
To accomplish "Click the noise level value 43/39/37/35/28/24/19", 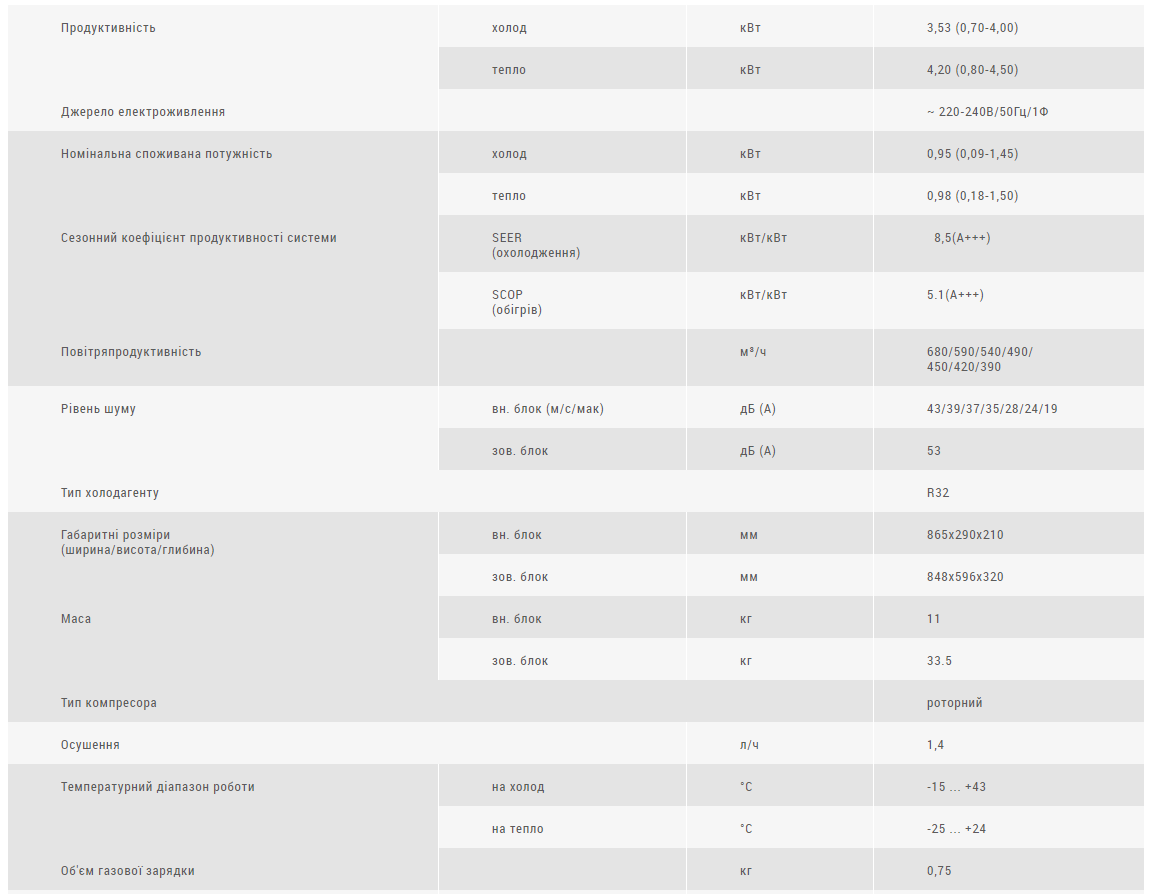I will pos(992,409).
